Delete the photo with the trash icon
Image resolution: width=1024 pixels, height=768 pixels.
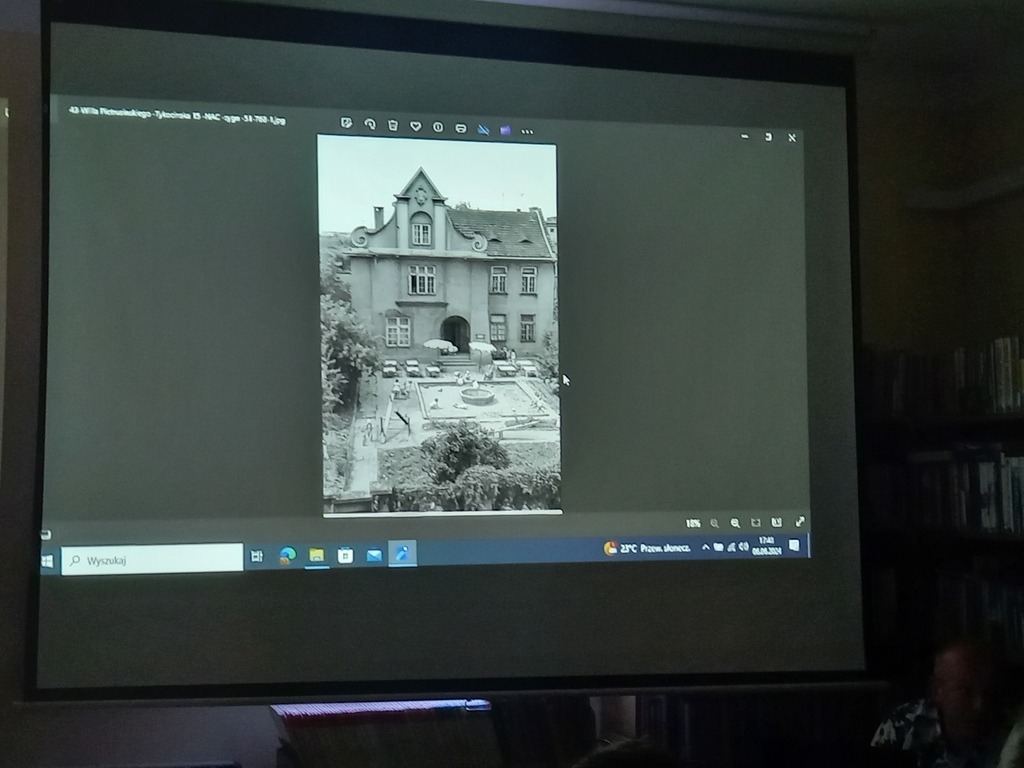[392, 125]
